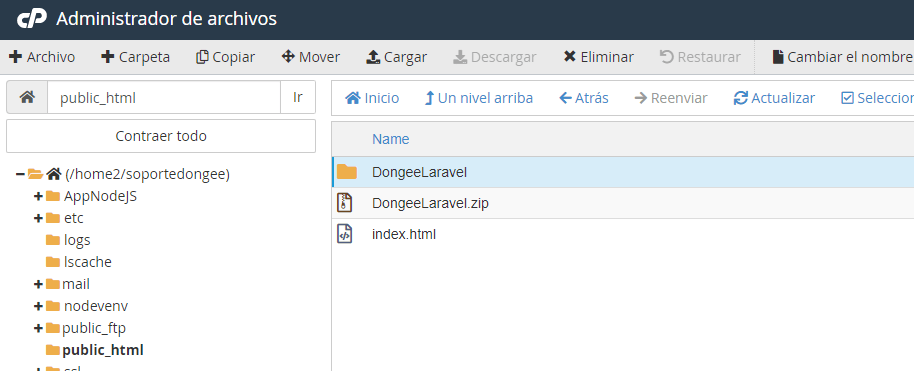Expand the nodevenv folder node
Viewport: 914px width, 371px height.
(38, 306)
